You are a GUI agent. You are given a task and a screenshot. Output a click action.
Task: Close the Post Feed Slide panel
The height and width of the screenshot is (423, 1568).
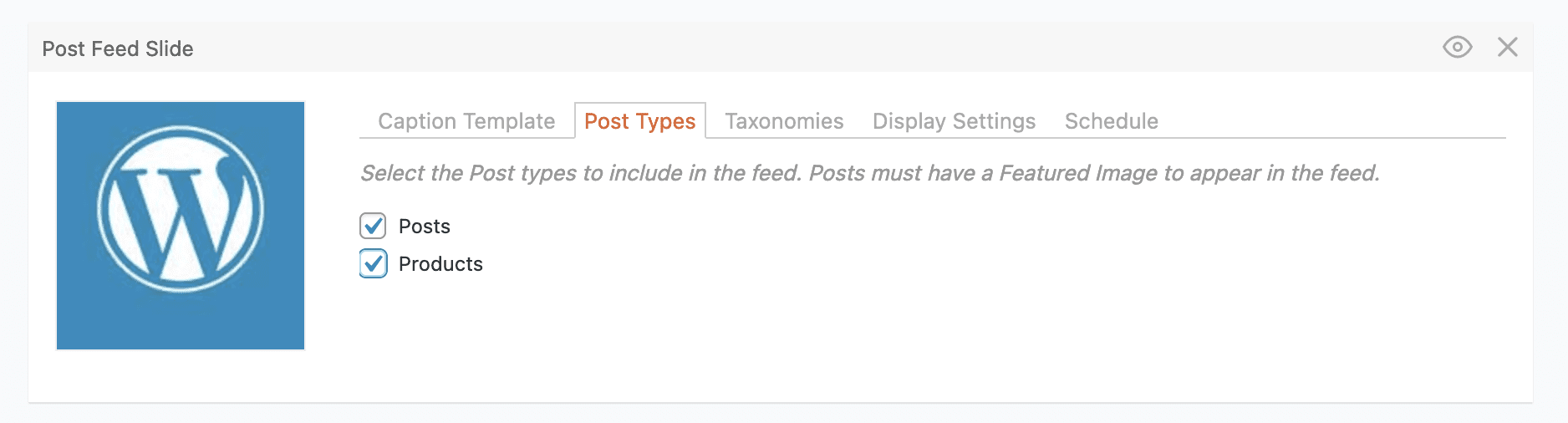[x=1507, y=48]
